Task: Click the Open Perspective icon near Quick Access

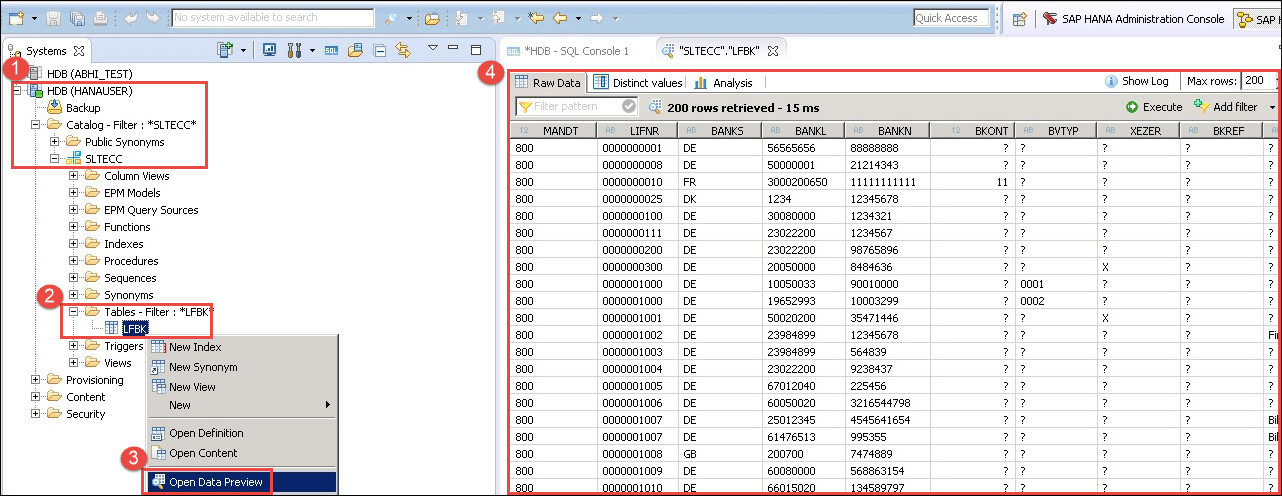Action: click(1019, 19)
